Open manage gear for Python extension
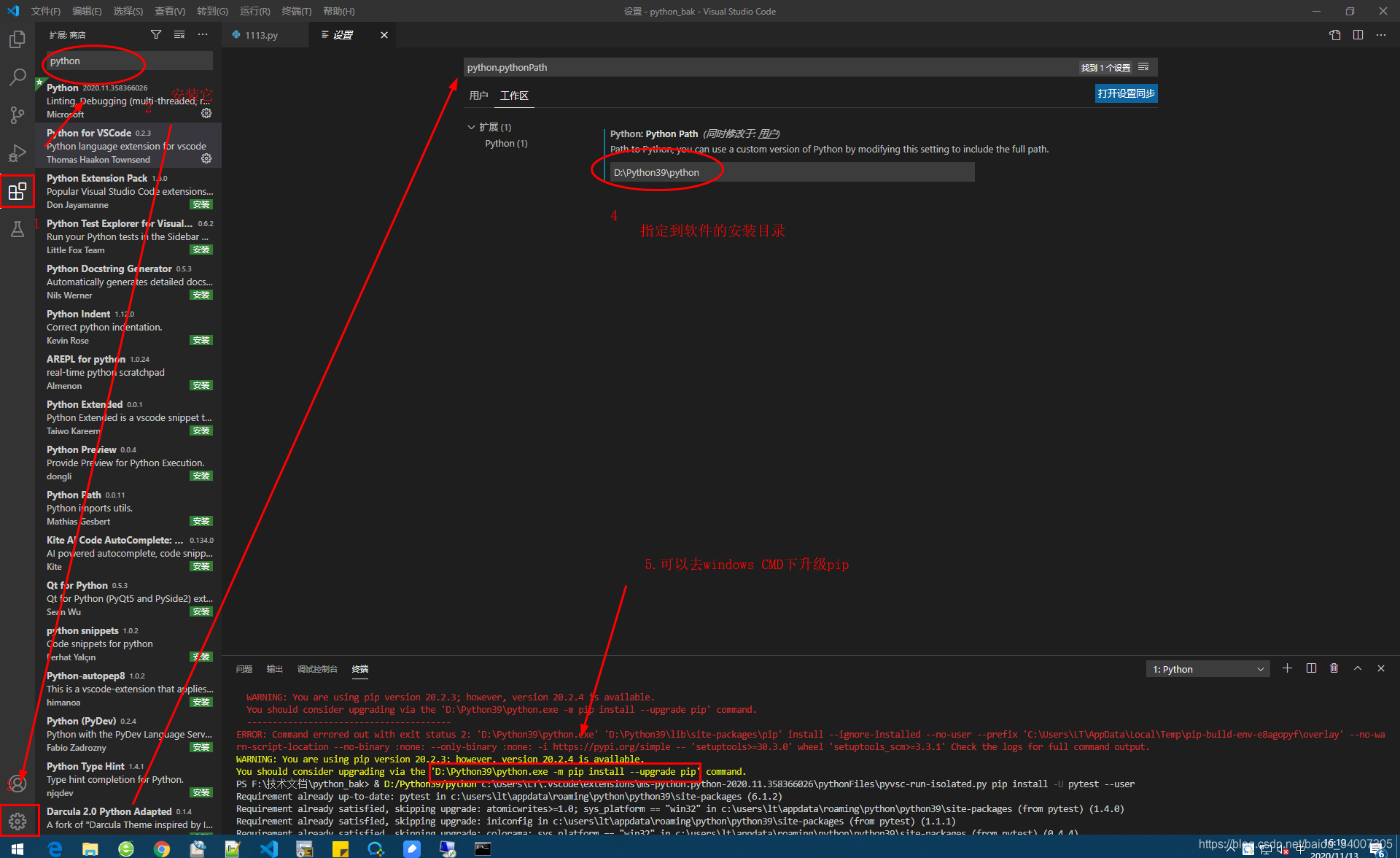The width and height of the screenshot is (1400, 858). [206, 113]
